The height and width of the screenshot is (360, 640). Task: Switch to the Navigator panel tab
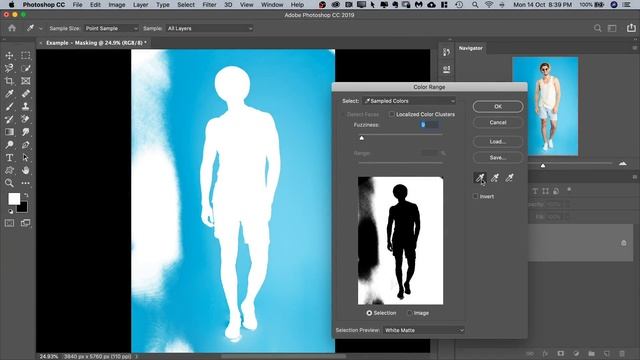(470, 48)
